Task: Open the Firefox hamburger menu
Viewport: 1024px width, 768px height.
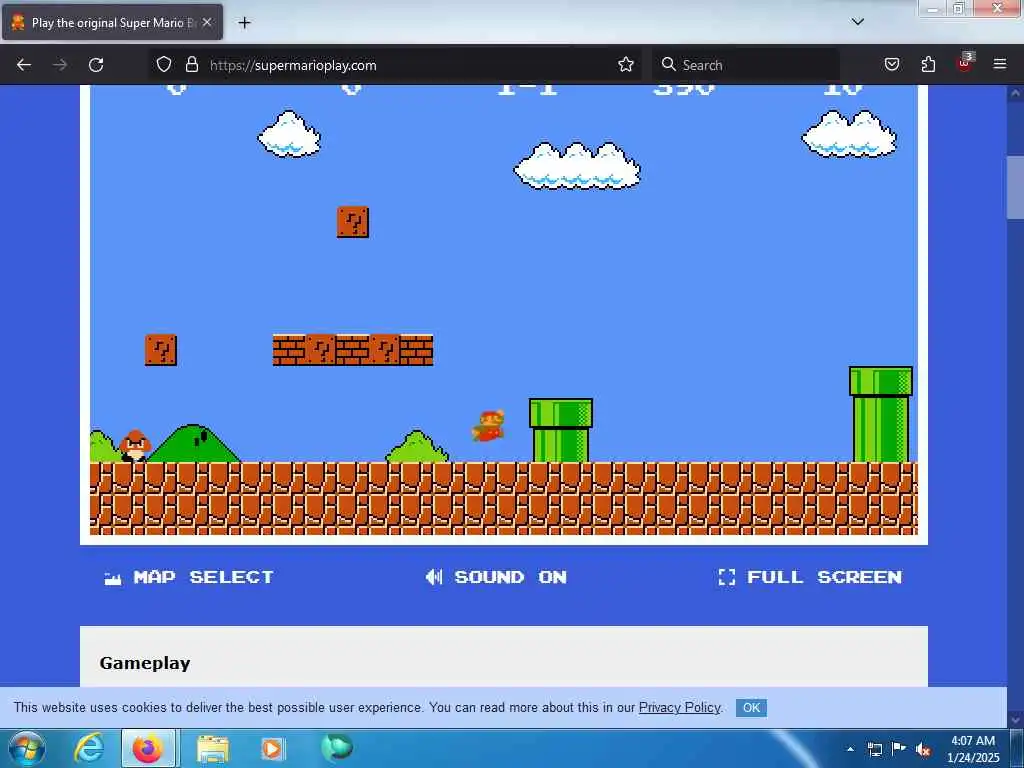Action: pyautogui.click(x=999, y=65)
